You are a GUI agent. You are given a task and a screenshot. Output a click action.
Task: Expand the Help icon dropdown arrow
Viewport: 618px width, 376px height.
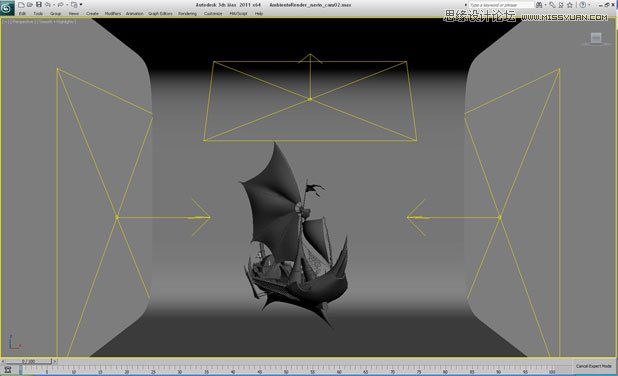589,5
